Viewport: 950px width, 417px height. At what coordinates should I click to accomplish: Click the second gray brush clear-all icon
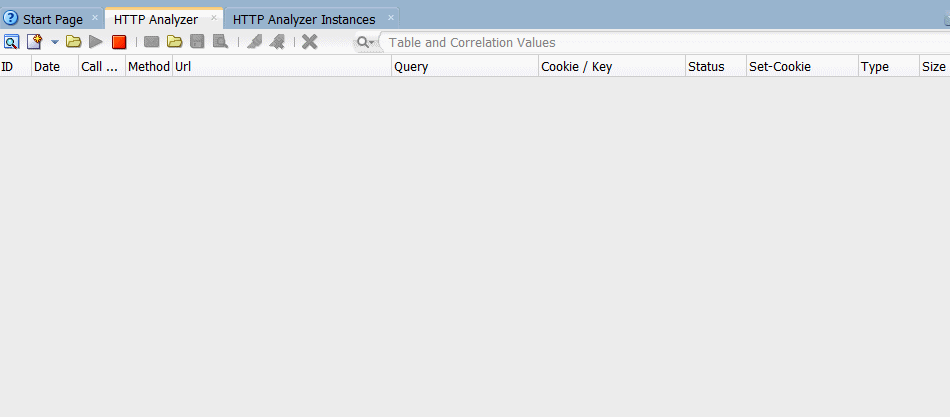click(277, 42)
